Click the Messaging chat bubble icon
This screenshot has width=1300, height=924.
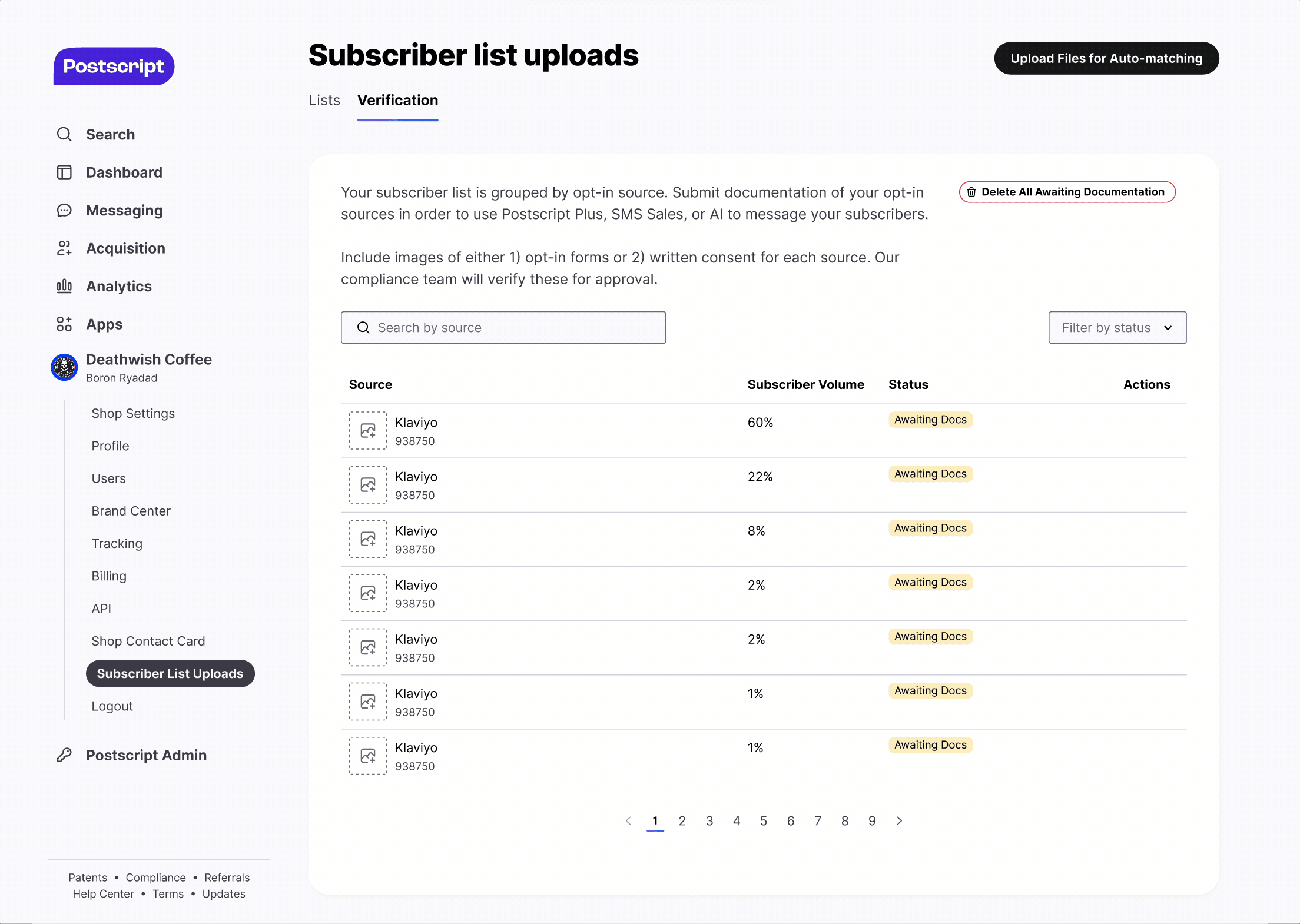click(x=64, y=211)
